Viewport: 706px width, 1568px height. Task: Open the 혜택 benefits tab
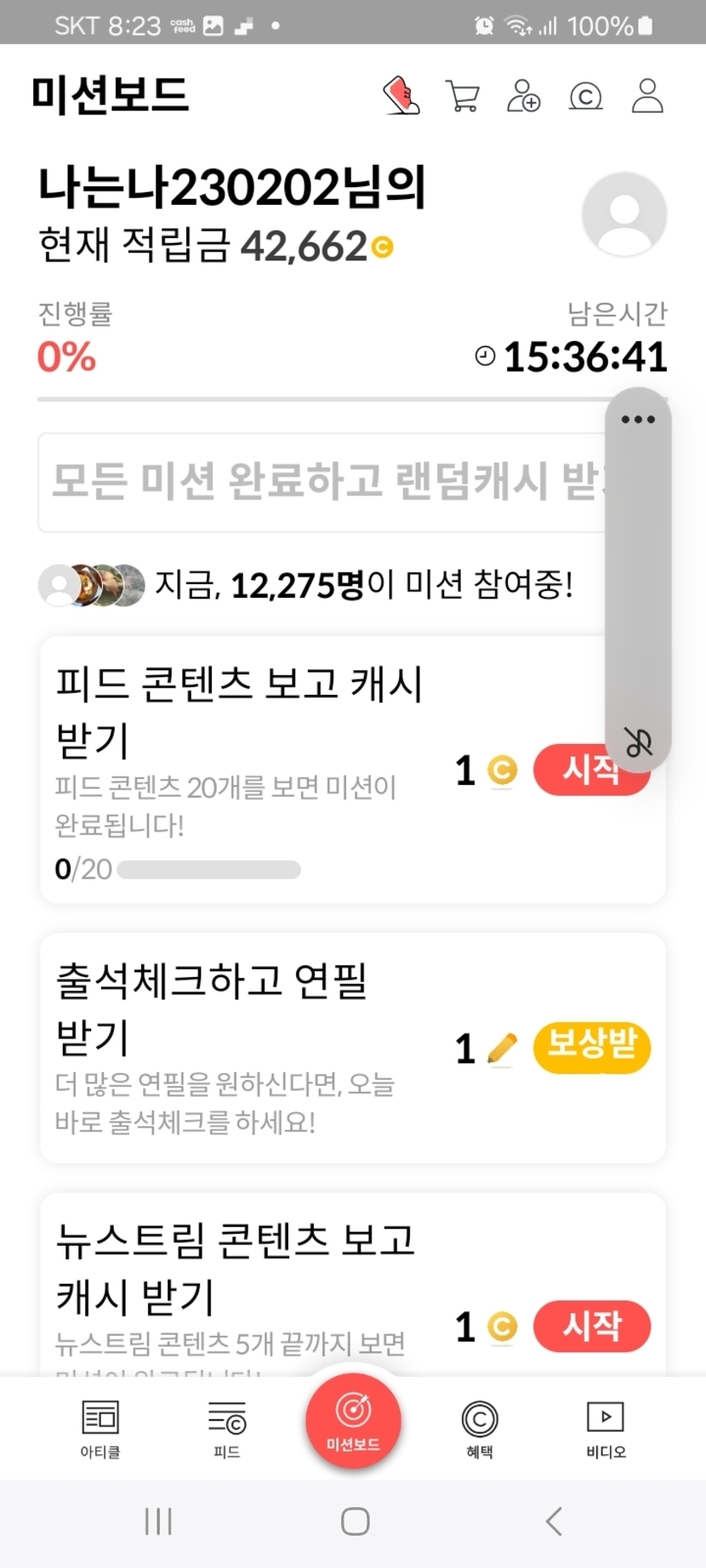(x=480, y=1429)
